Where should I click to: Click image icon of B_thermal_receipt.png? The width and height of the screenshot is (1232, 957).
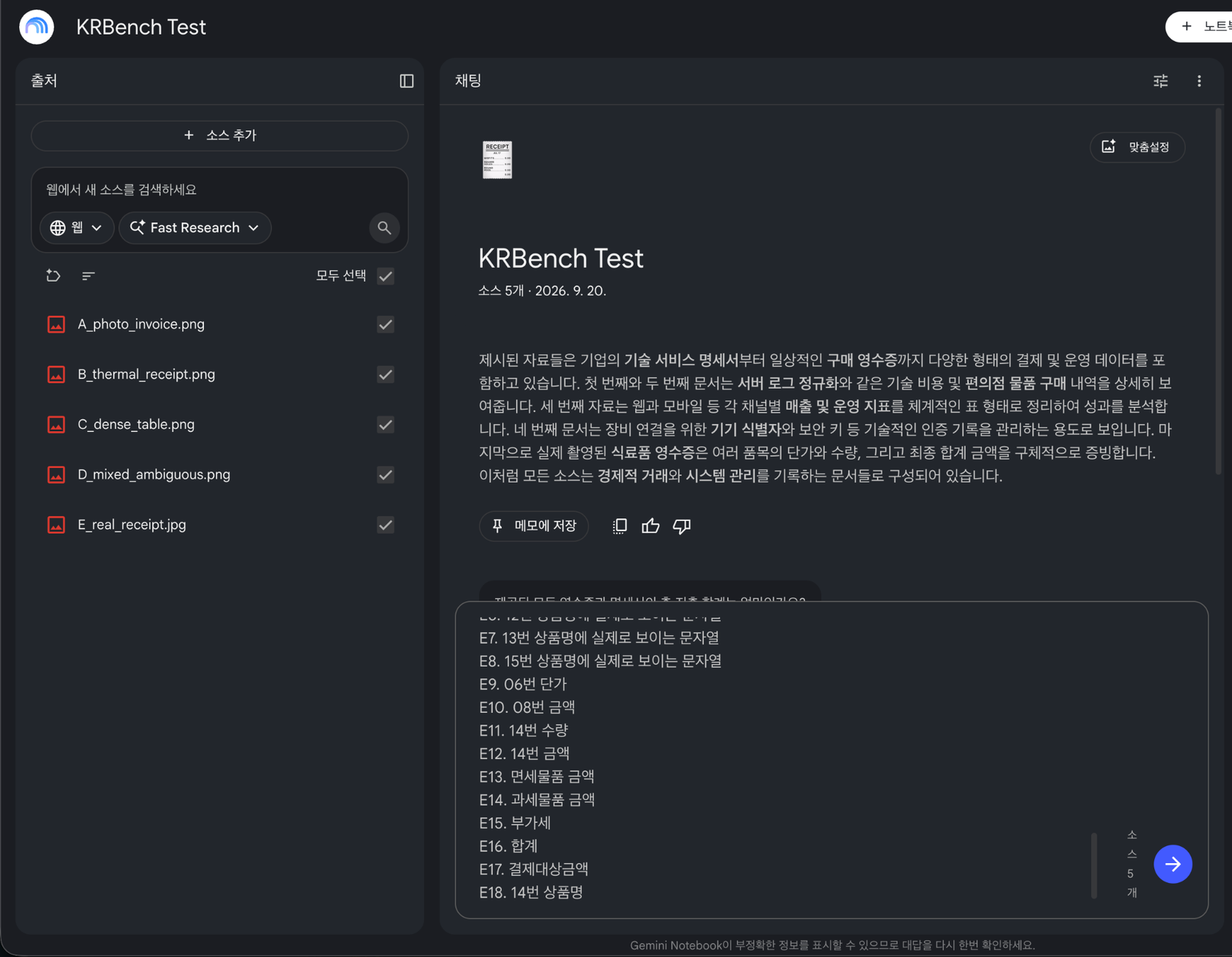(56, 374)
